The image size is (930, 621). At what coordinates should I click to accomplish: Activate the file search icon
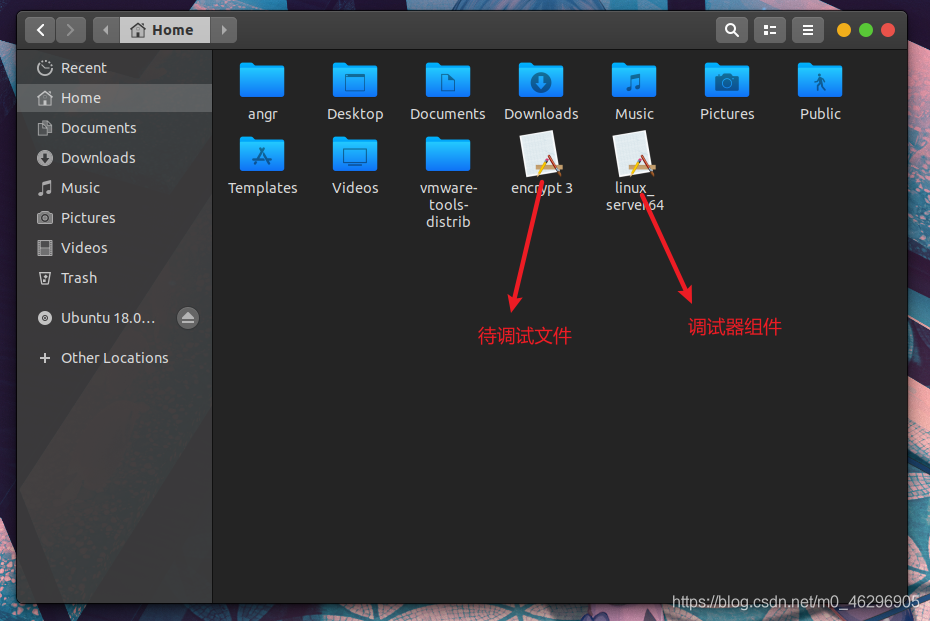point(731,30)
